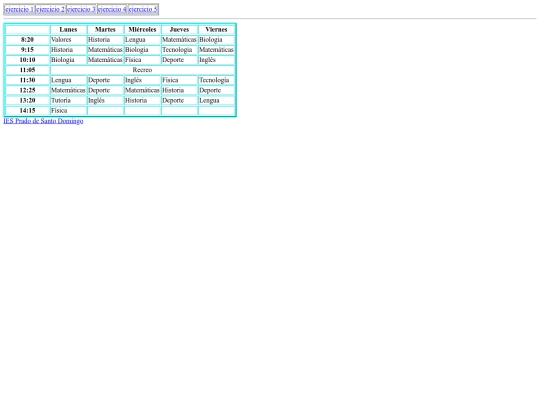
Task: Select Lengua in the 13:20 row
Action: (x=216, y=101)
